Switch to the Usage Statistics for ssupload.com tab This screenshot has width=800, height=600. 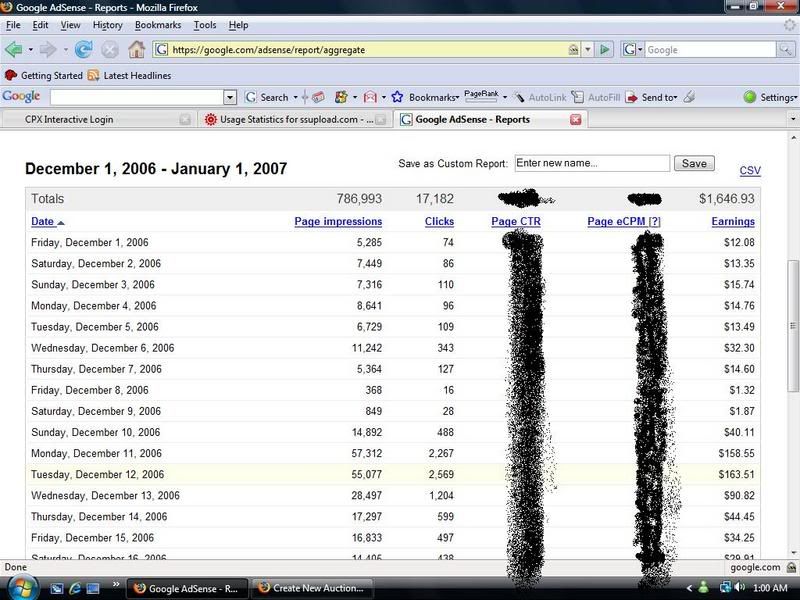click(x=288, y=119)
